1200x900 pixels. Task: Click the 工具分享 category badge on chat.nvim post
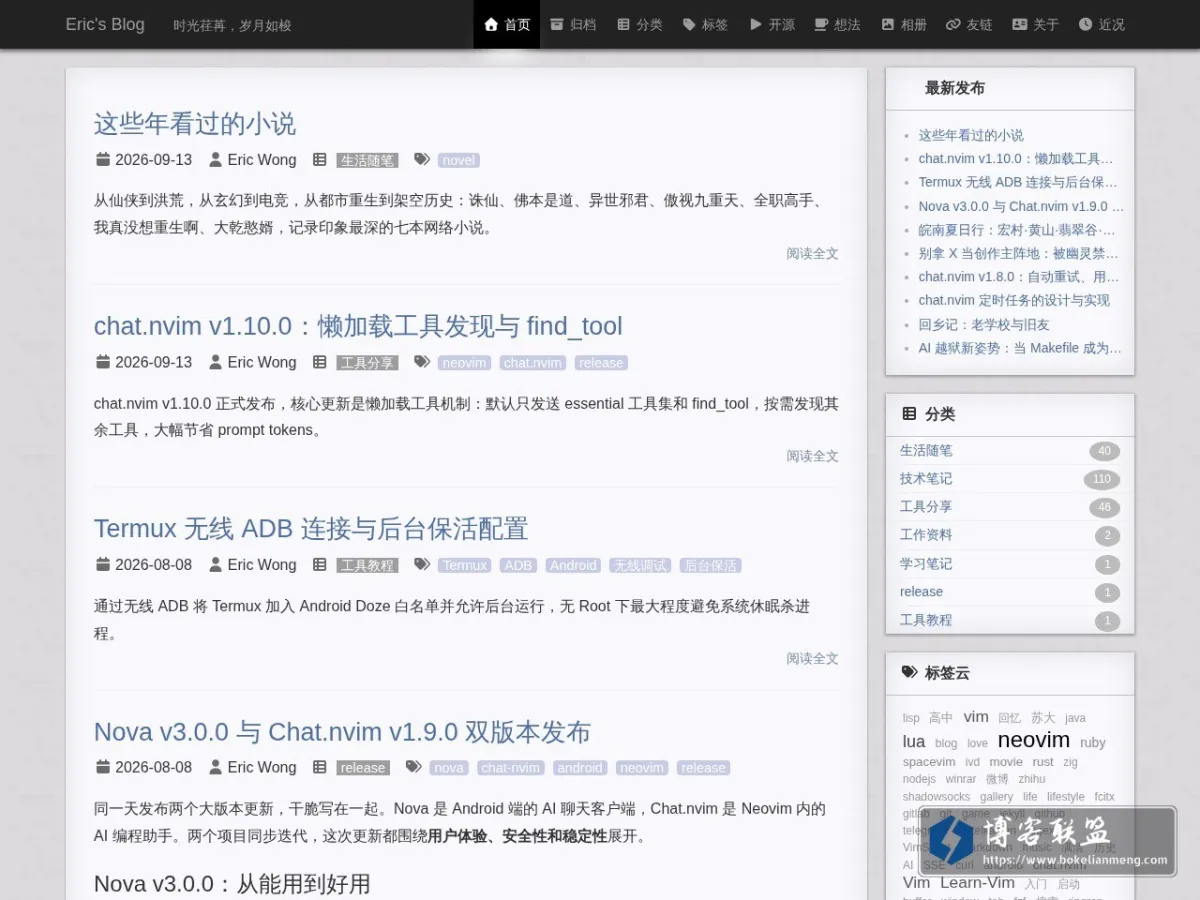(x=367, y=363)
